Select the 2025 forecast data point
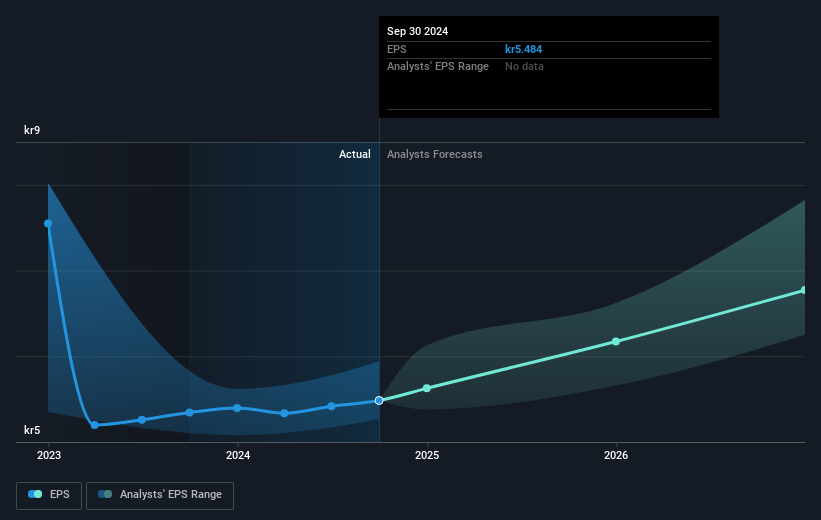Viewport: 821px width, 520px height. (x=427, y=388)
